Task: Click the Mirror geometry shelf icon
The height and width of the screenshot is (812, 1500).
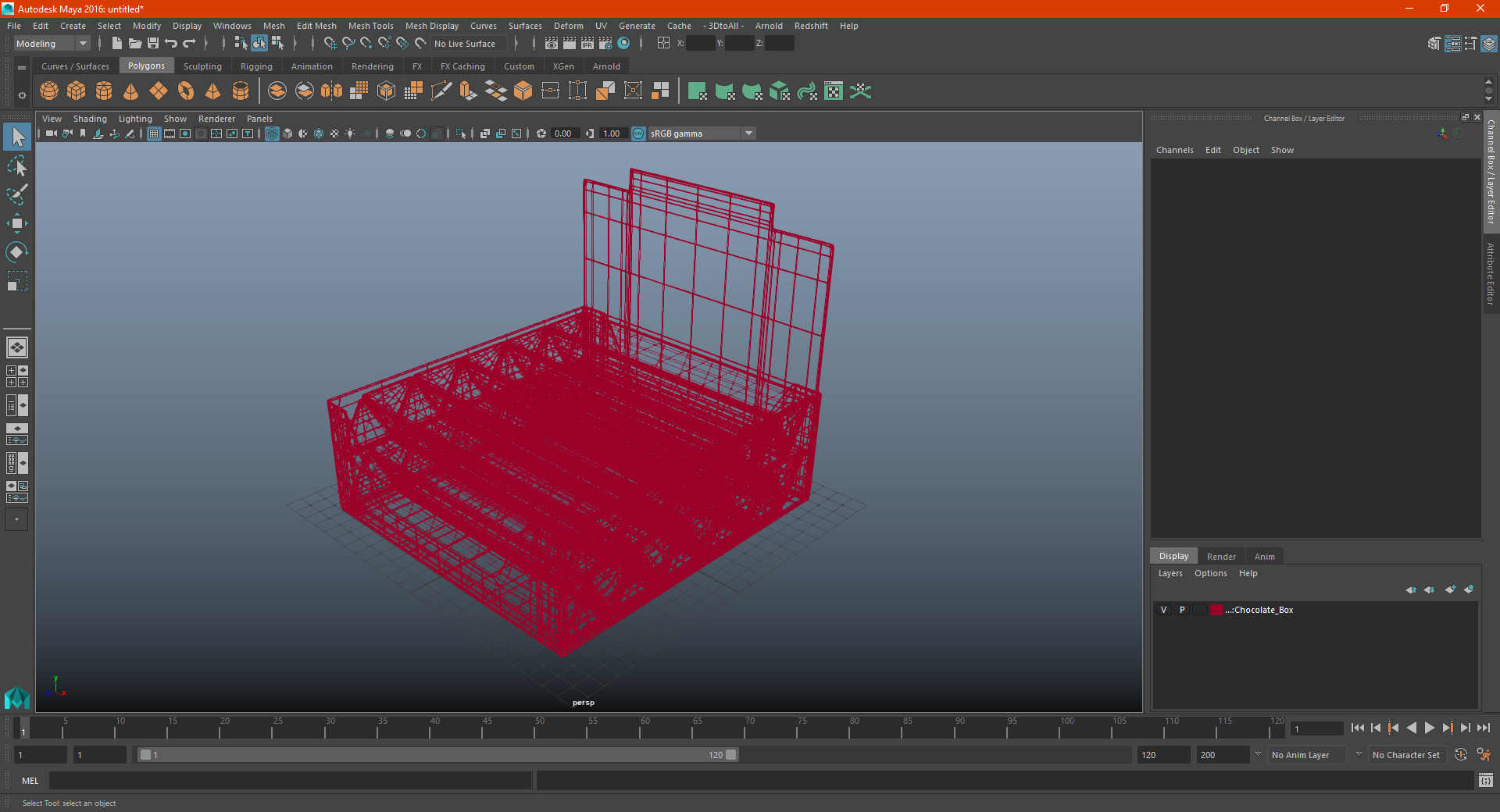Action: point(331,91)
